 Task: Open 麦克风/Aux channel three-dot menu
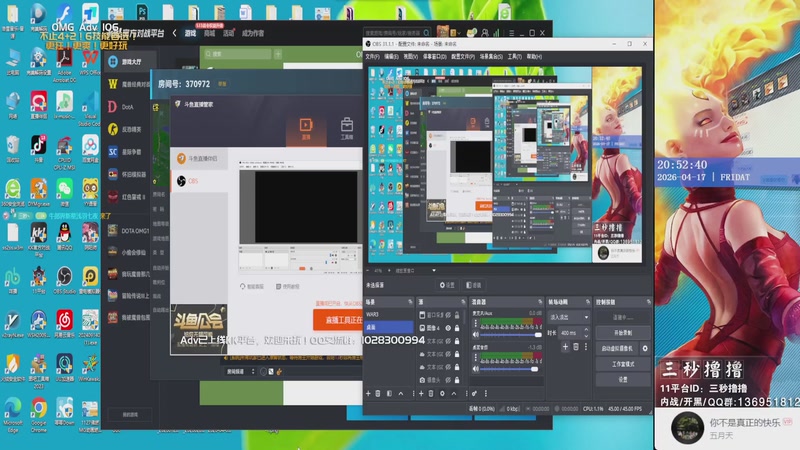[x=476, y=324]
